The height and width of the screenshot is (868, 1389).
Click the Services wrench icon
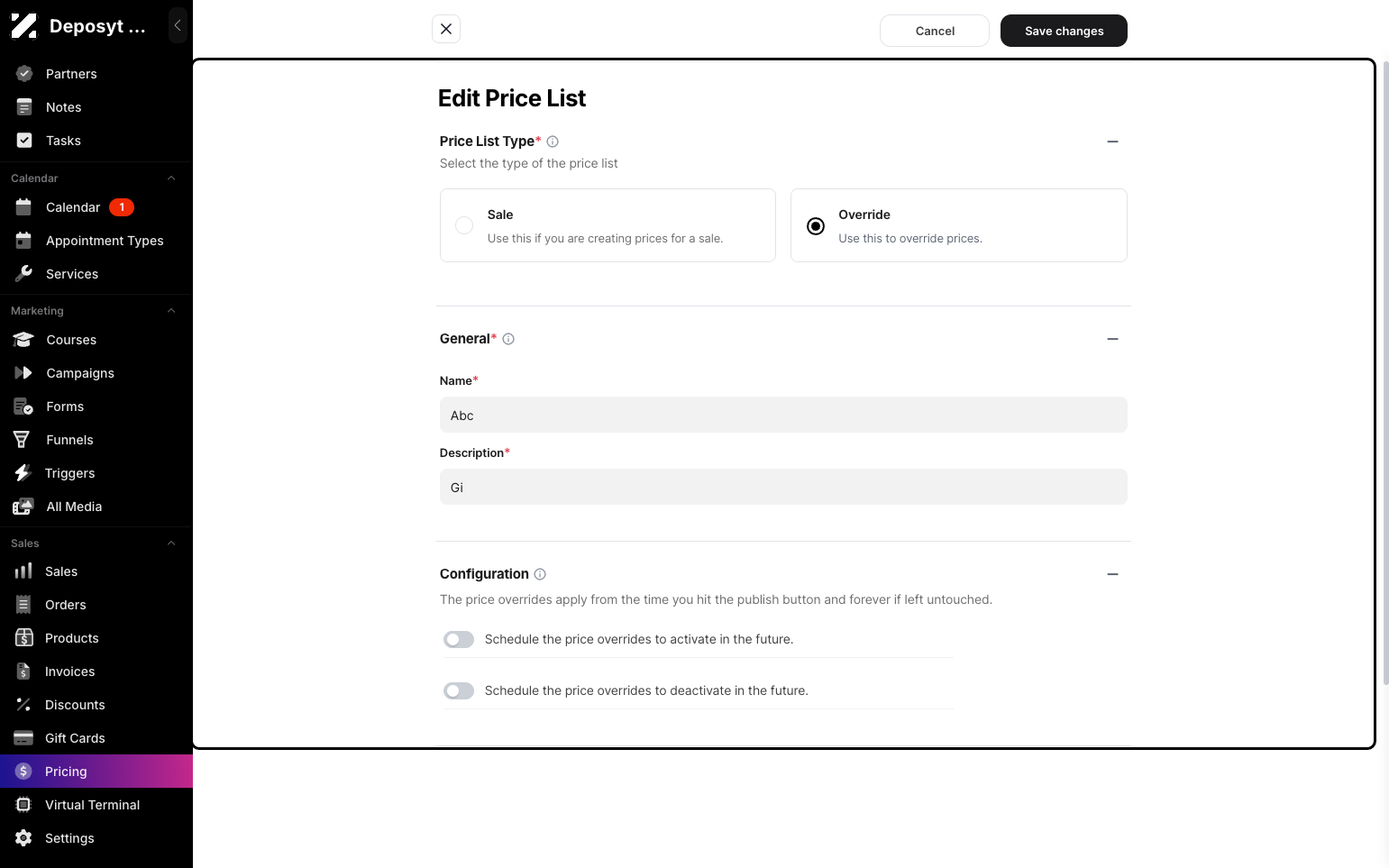(24, 274)
